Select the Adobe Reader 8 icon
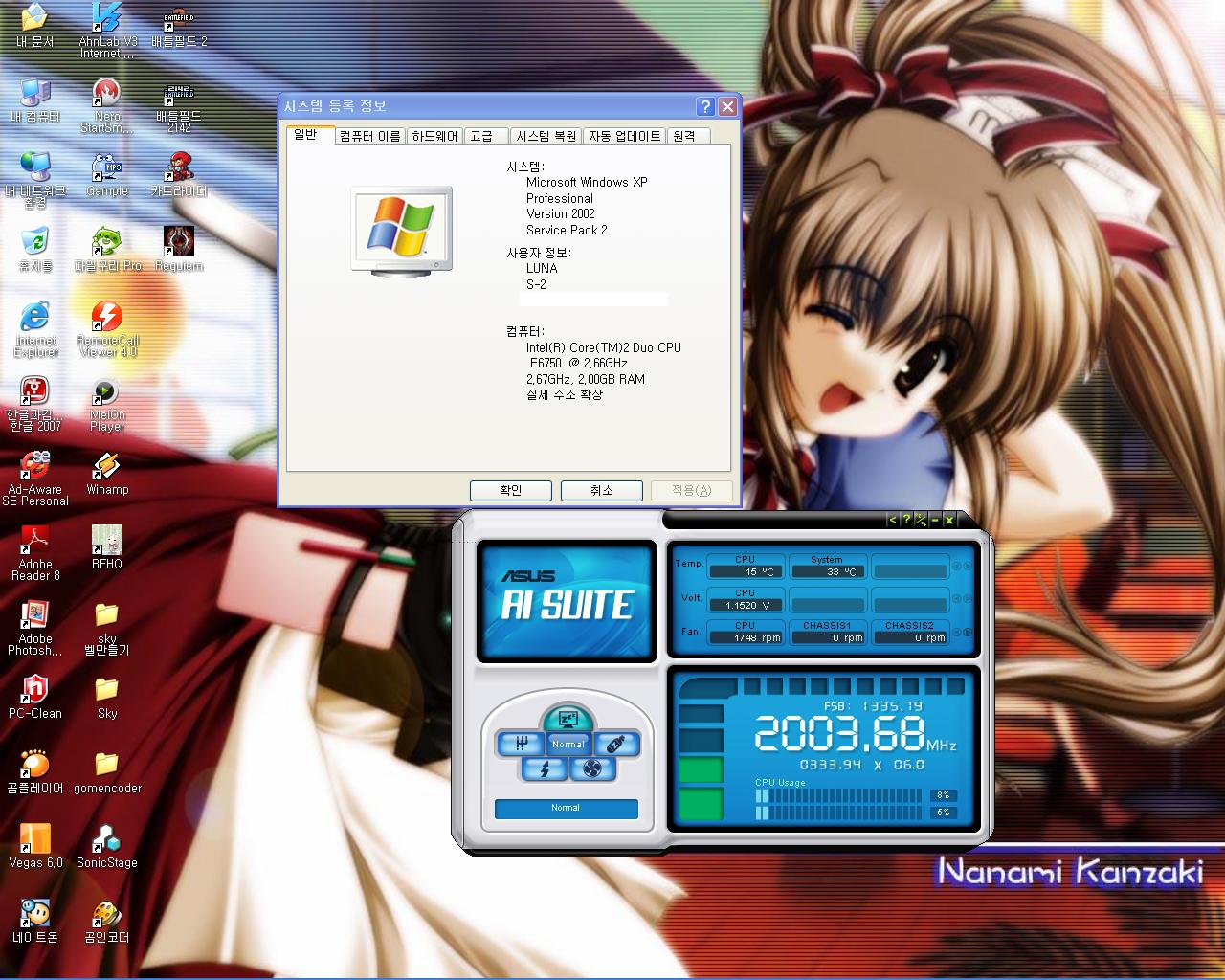Image resolution: width=1225 pixels, height=980 pixels. [35, 553]
